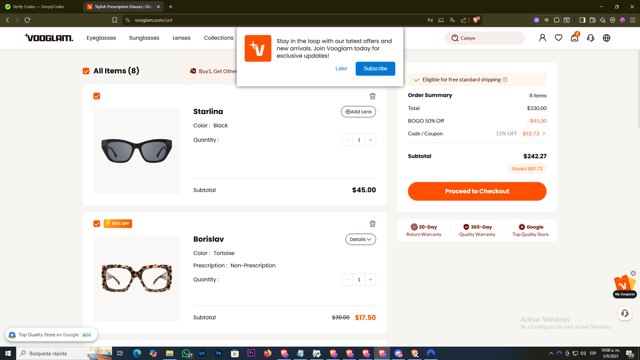Increase the Starlina quantity

tap(370, 140)
